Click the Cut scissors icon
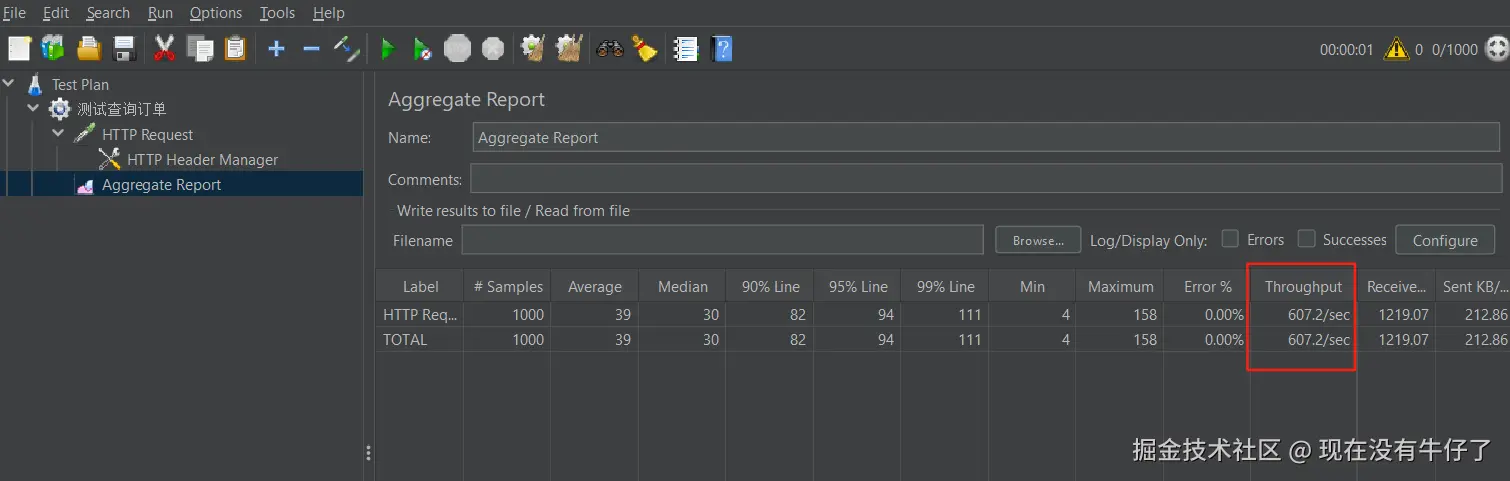1510x481 pixels. point(164,47)
